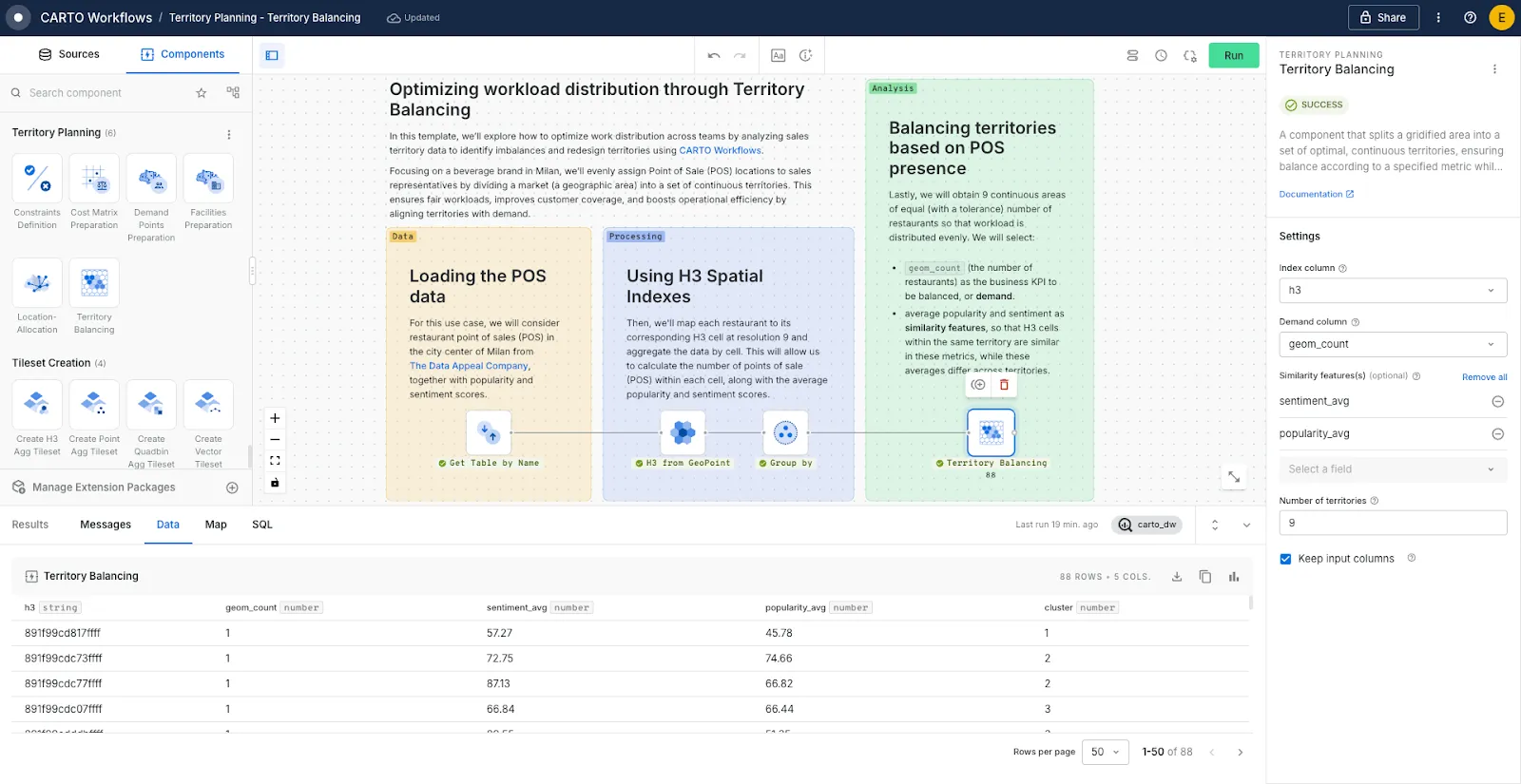Image resolution: width=1521 pixels, height=784 pixels.
Task: Lock the canvas interaction
Action: point(275,483)
